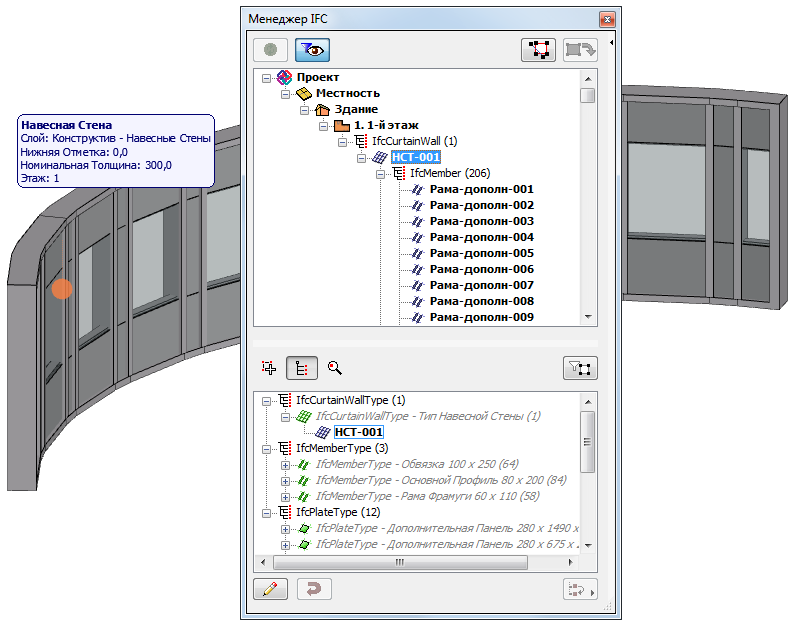Screen dimensions: 791x623
Task: Toggle the tree-view display button
Action: pos(302,368)
